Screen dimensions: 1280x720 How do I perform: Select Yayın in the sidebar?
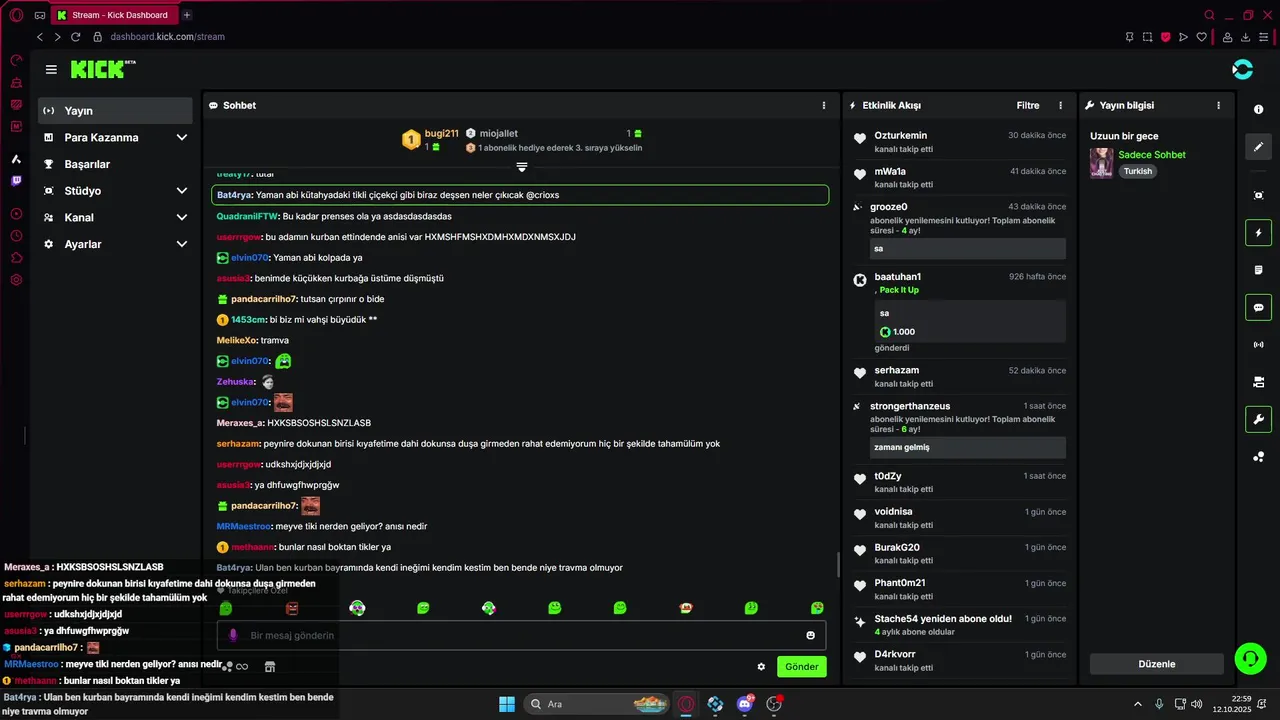[116, 111]
